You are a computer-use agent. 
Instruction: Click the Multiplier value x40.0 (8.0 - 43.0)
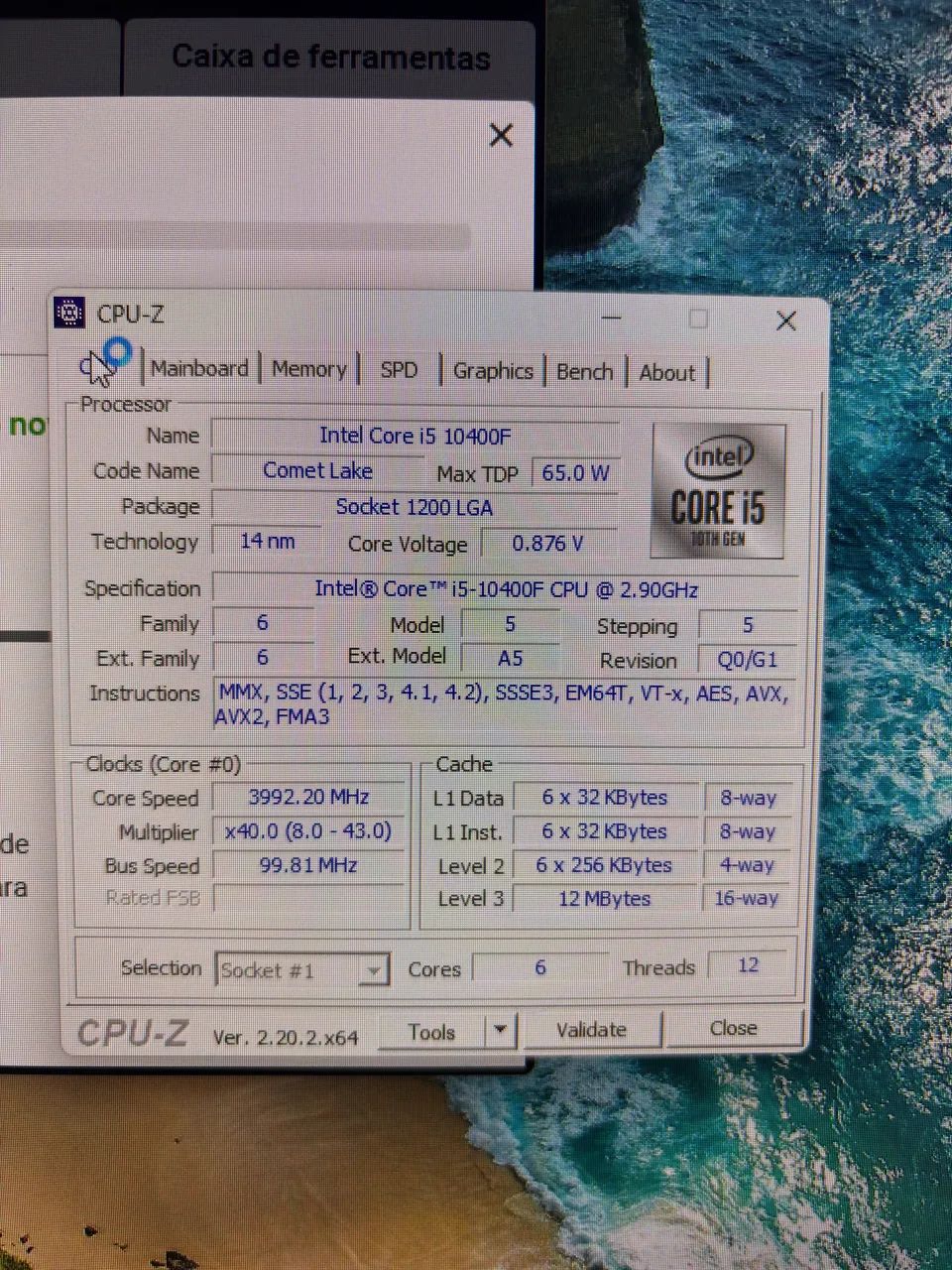point(308,830)
